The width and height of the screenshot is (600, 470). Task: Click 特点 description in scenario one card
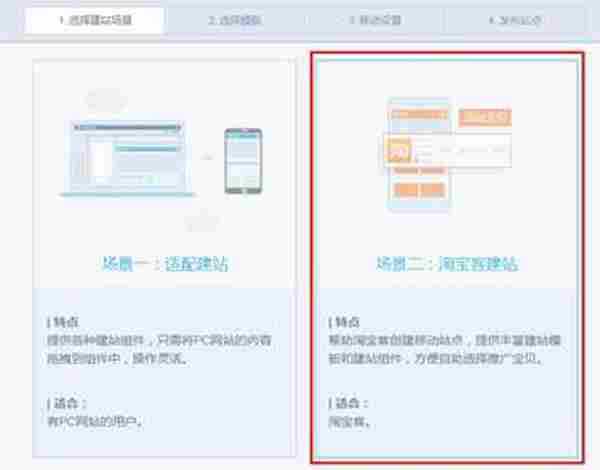click(x=165, y=340)
